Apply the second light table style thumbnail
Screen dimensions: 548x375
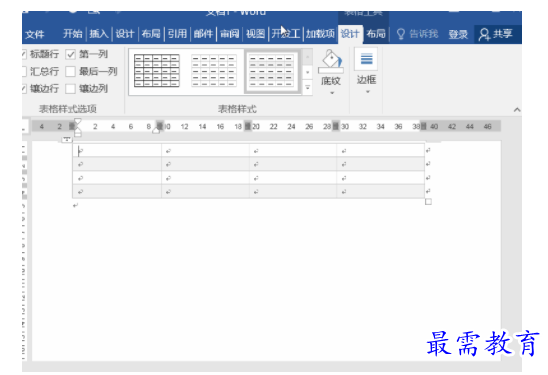[214, 71]
